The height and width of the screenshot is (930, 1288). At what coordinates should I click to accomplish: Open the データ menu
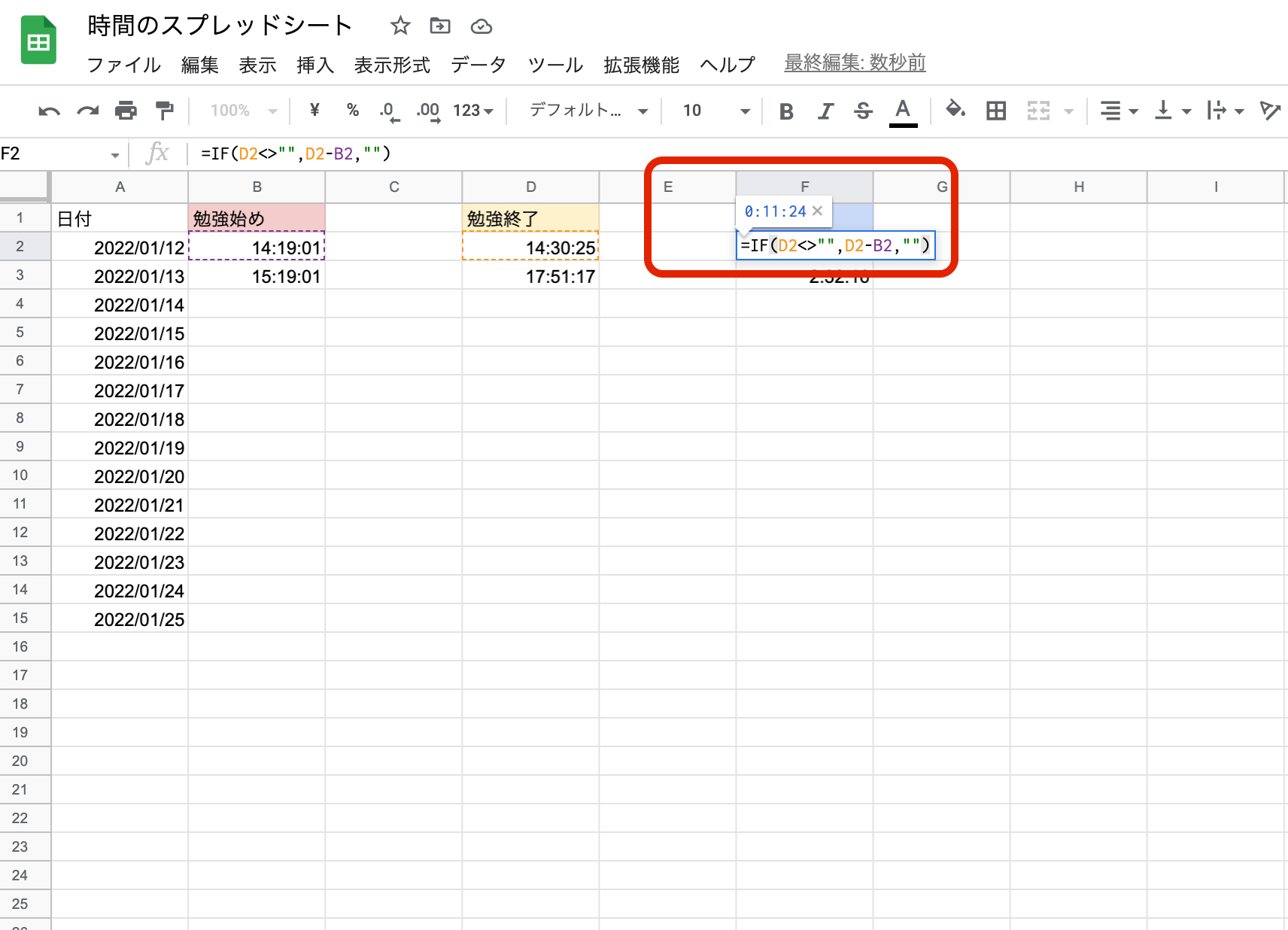click(x=478, y=65)
